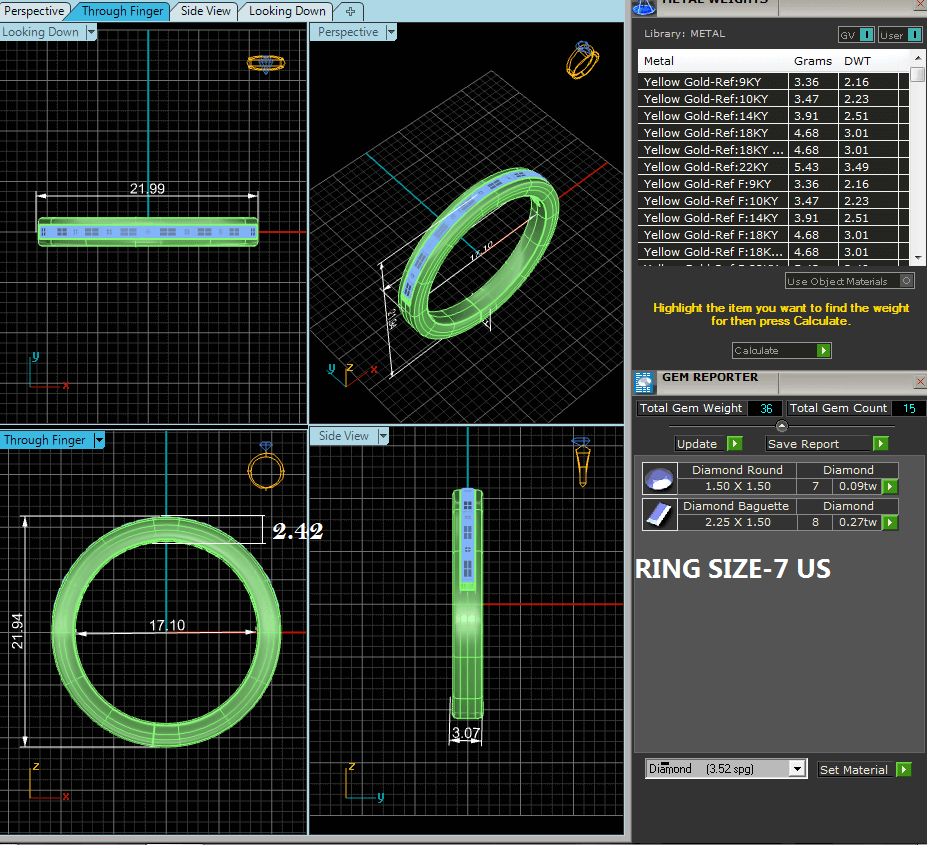The width and height of the screenshot is (927, 845).
Task: Select Yellow Gold-Ref:14KY row in metal list
Action: click(x=706, y=116)
